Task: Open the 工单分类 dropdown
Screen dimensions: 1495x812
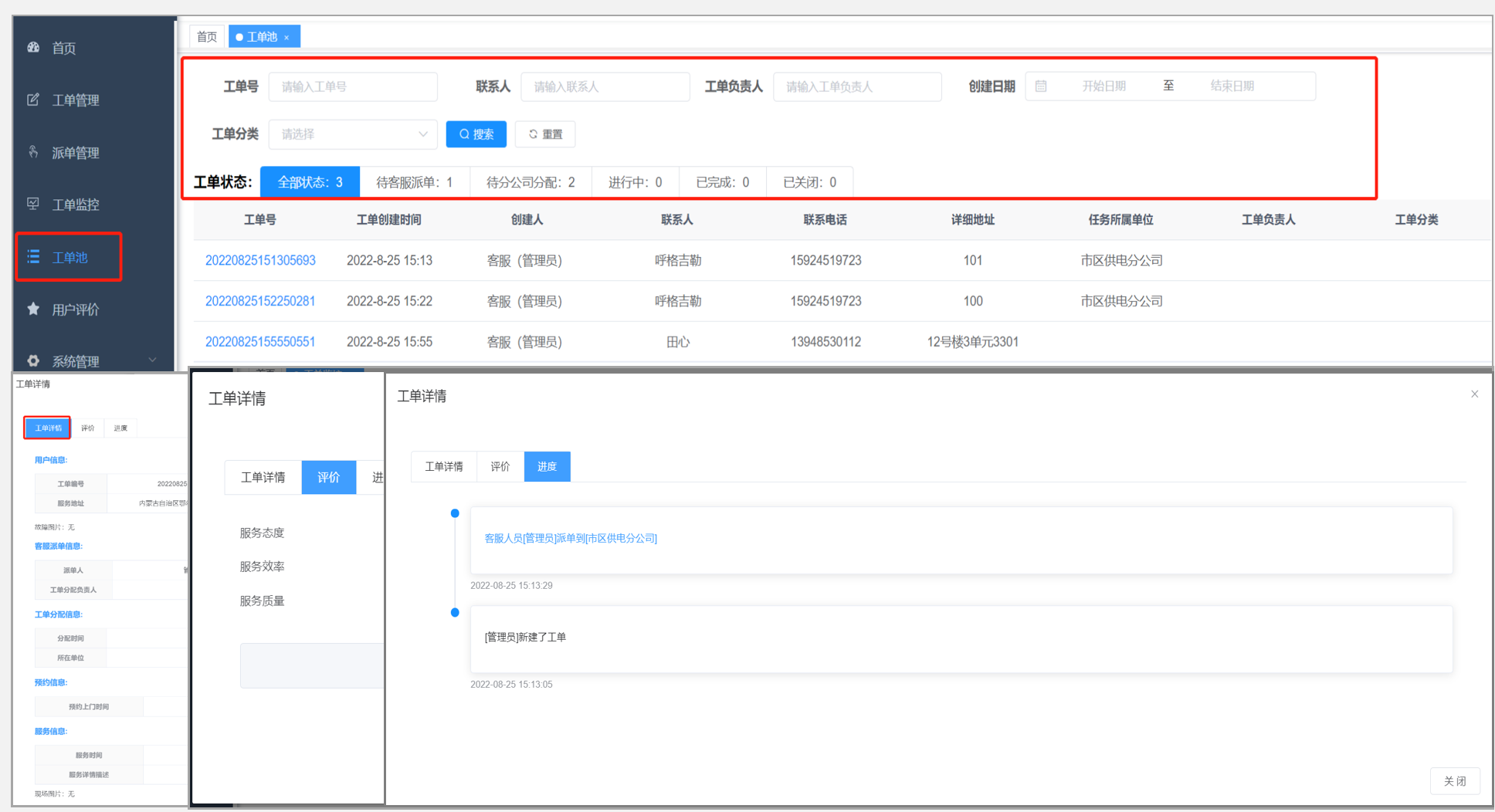Action: pos(353,134)
